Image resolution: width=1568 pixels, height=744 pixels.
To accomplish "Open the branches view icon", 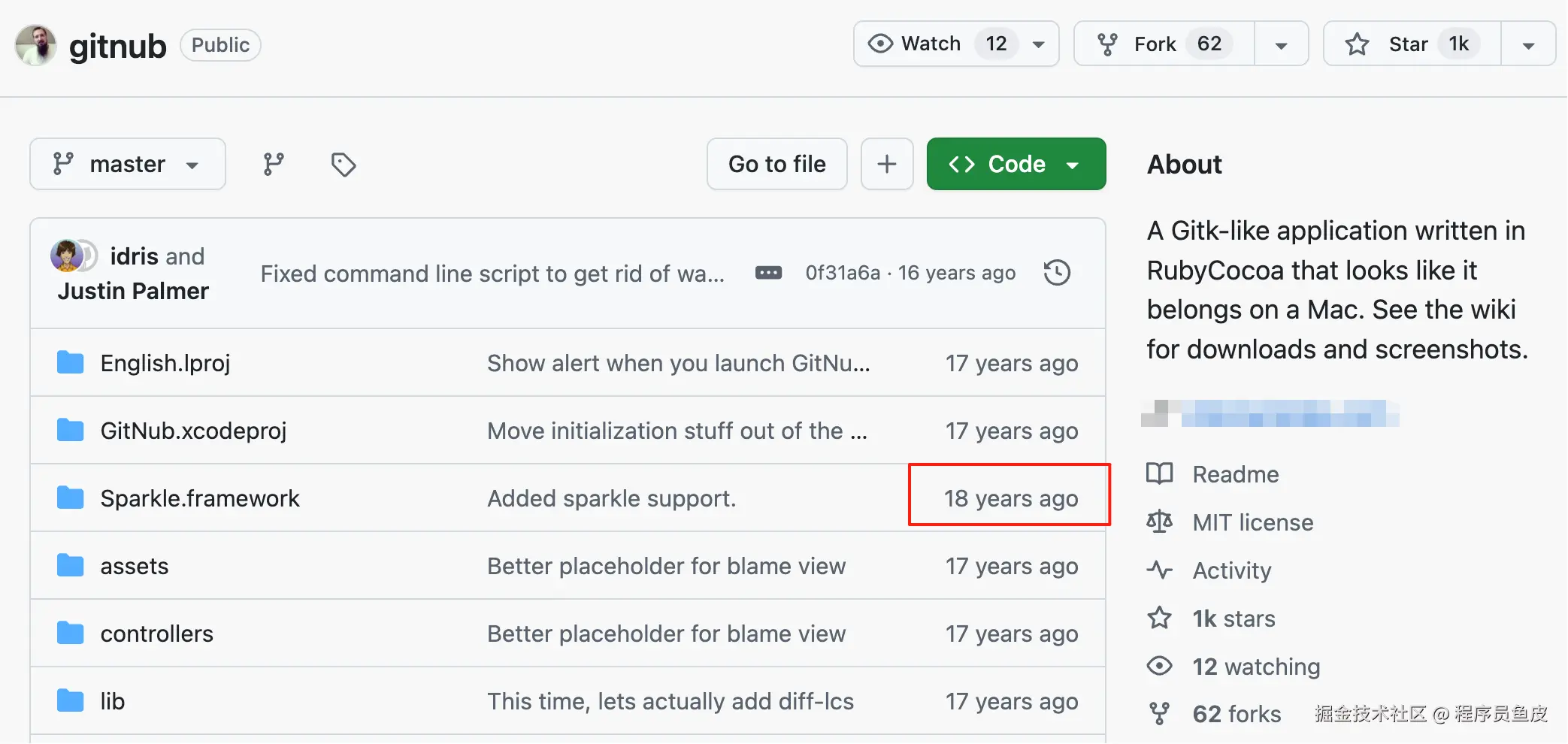I will pyautogui.click(x=274, y=164).
